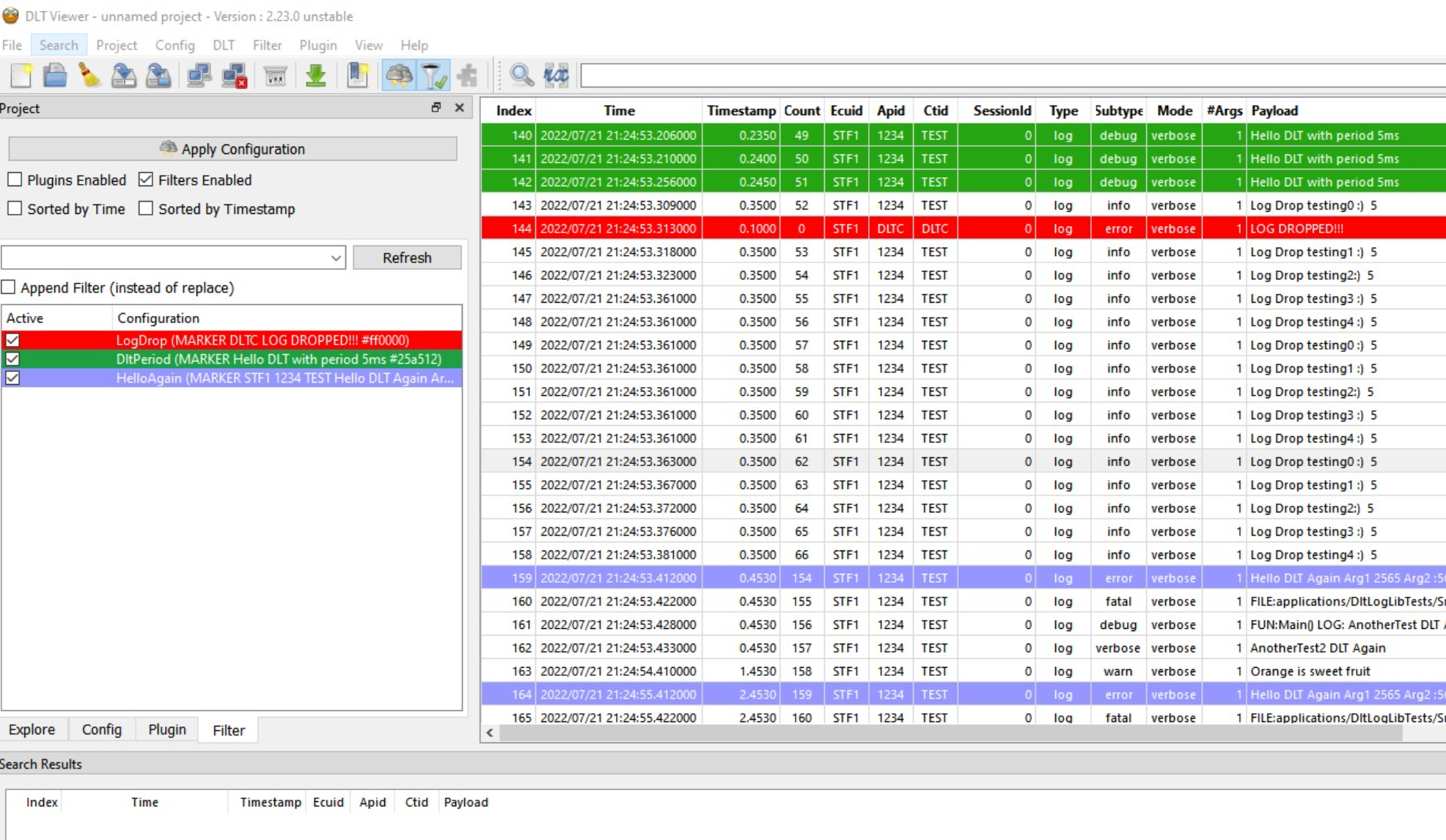Uncheck the Filters Enabled checkbox

coord(146,180)
